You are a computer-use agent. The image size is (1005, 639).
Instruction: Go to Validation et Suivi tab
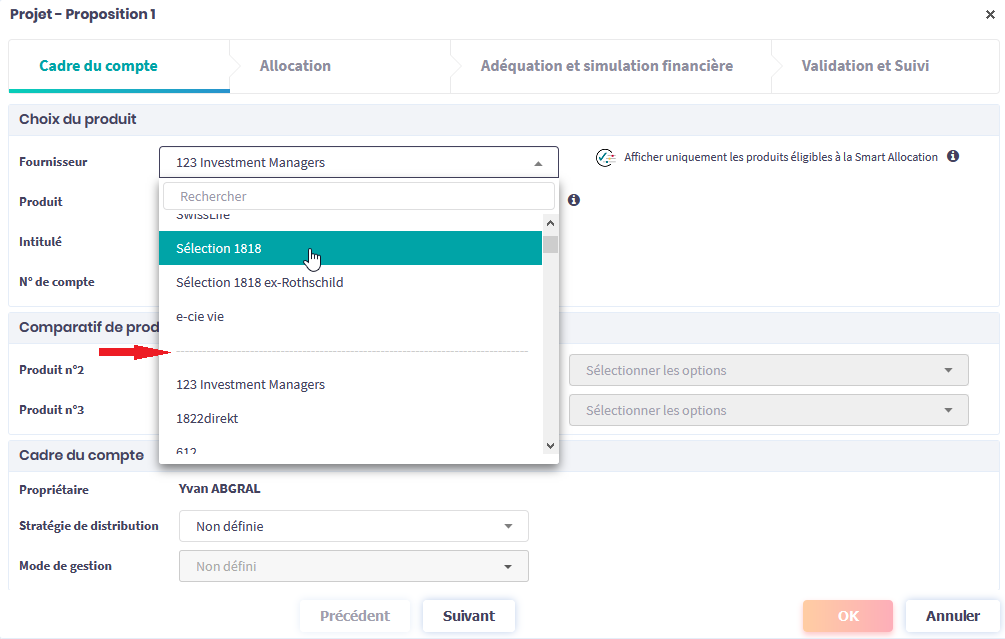click(865, 66)
